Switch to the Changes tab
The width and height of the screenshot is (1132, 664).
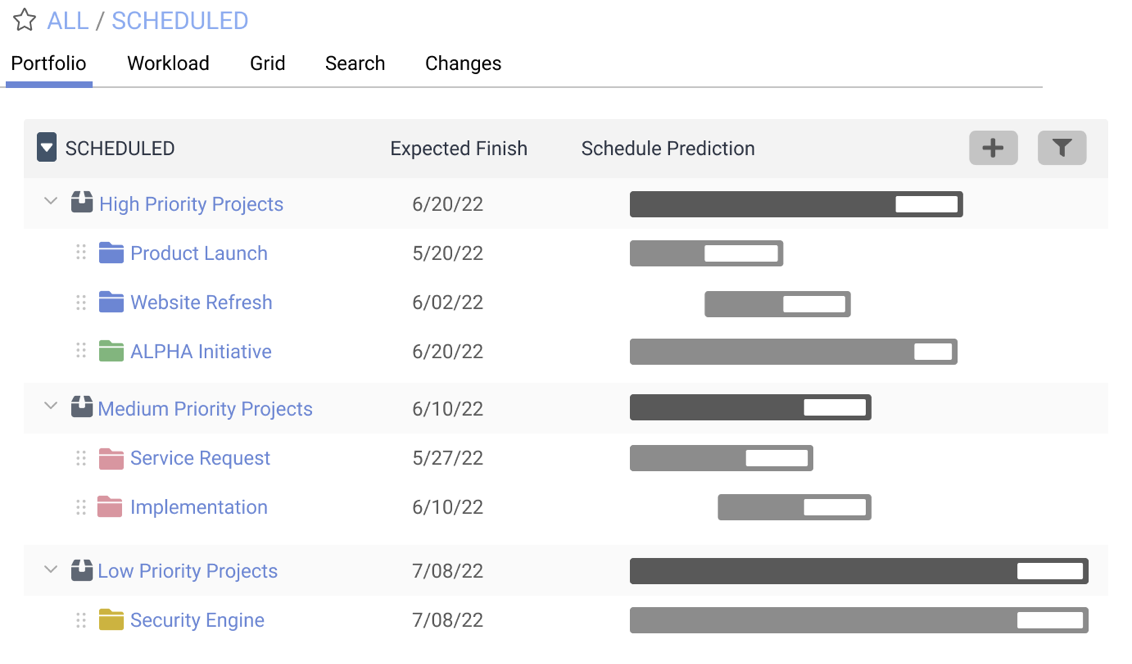(463, 64)
